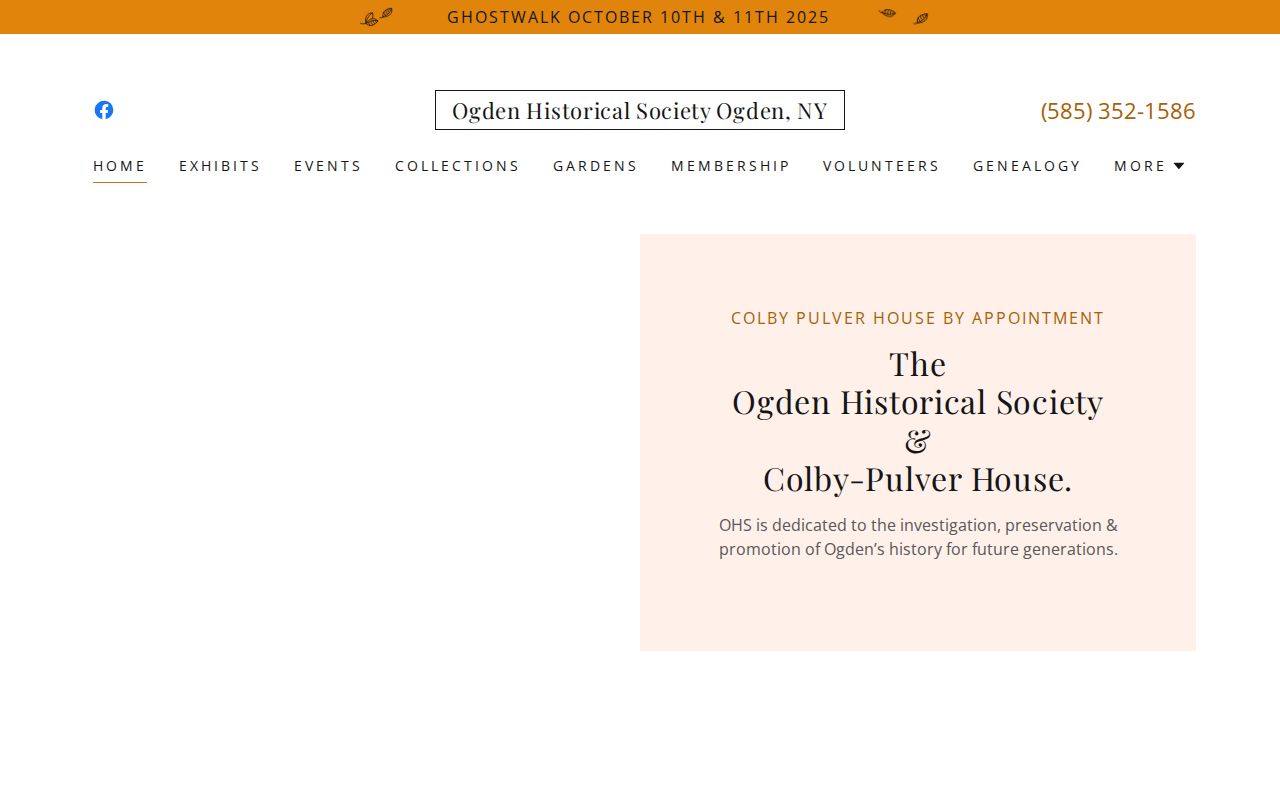Navigate to the Events page
This screenshot has height=800, width=1280.
click(x=328, y=166)
